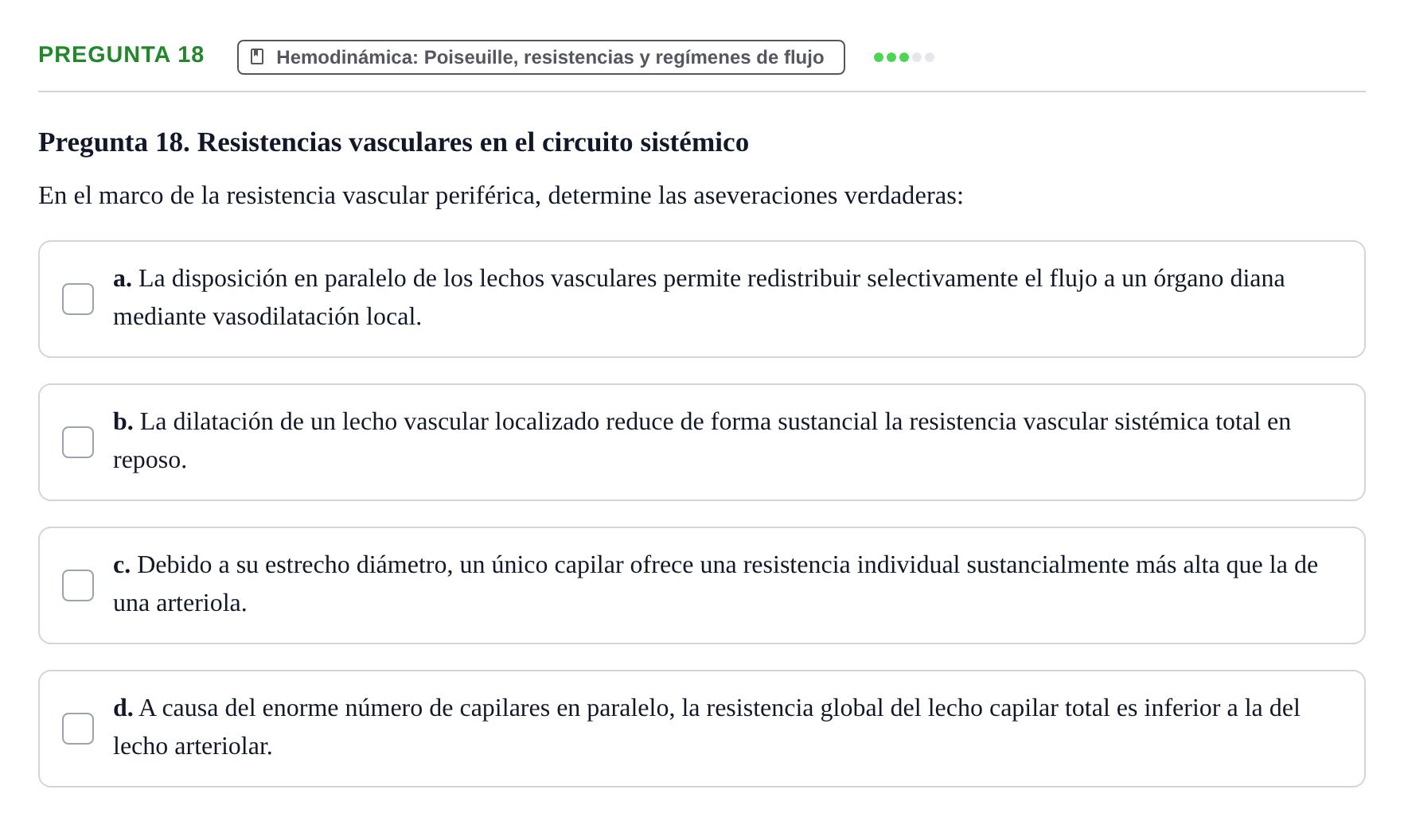Screen dimensions: 1404x840
Task: Click the book icon in topic tag
Action: (x=257, y=57)
